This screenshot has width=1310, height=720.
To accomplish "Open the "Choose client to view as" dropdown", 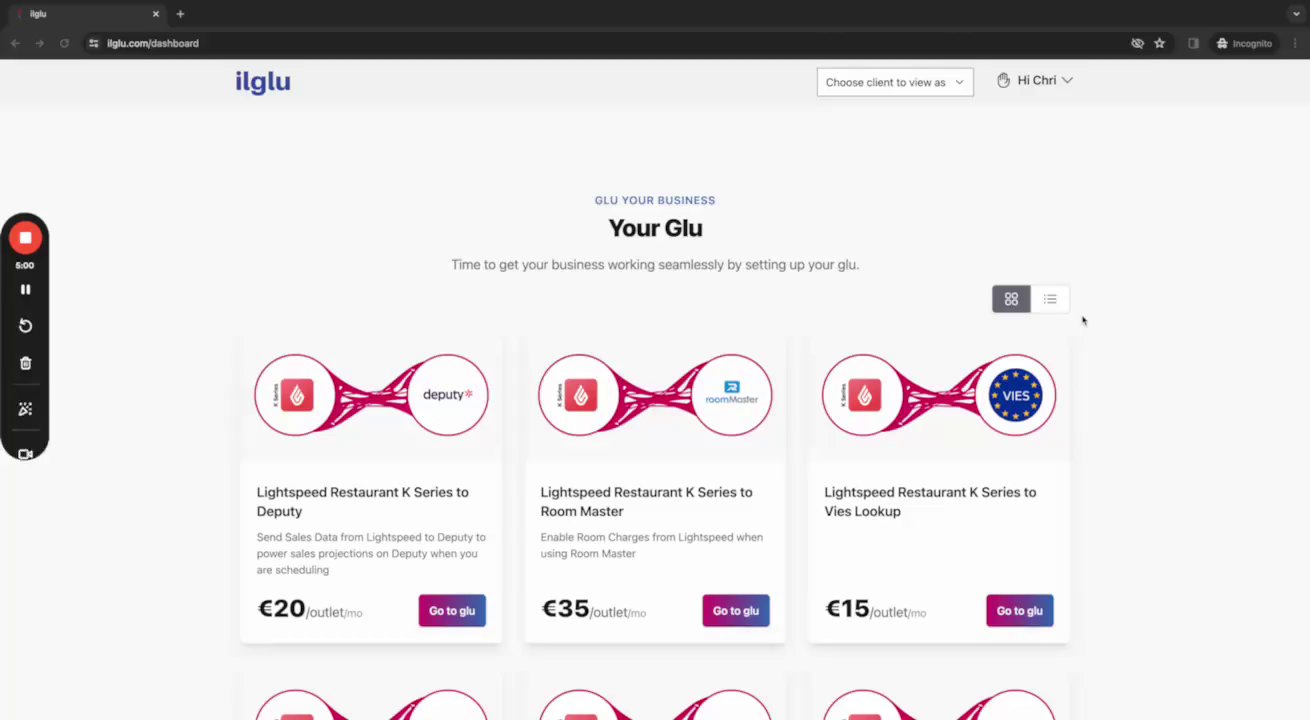I will coord(894,82).
